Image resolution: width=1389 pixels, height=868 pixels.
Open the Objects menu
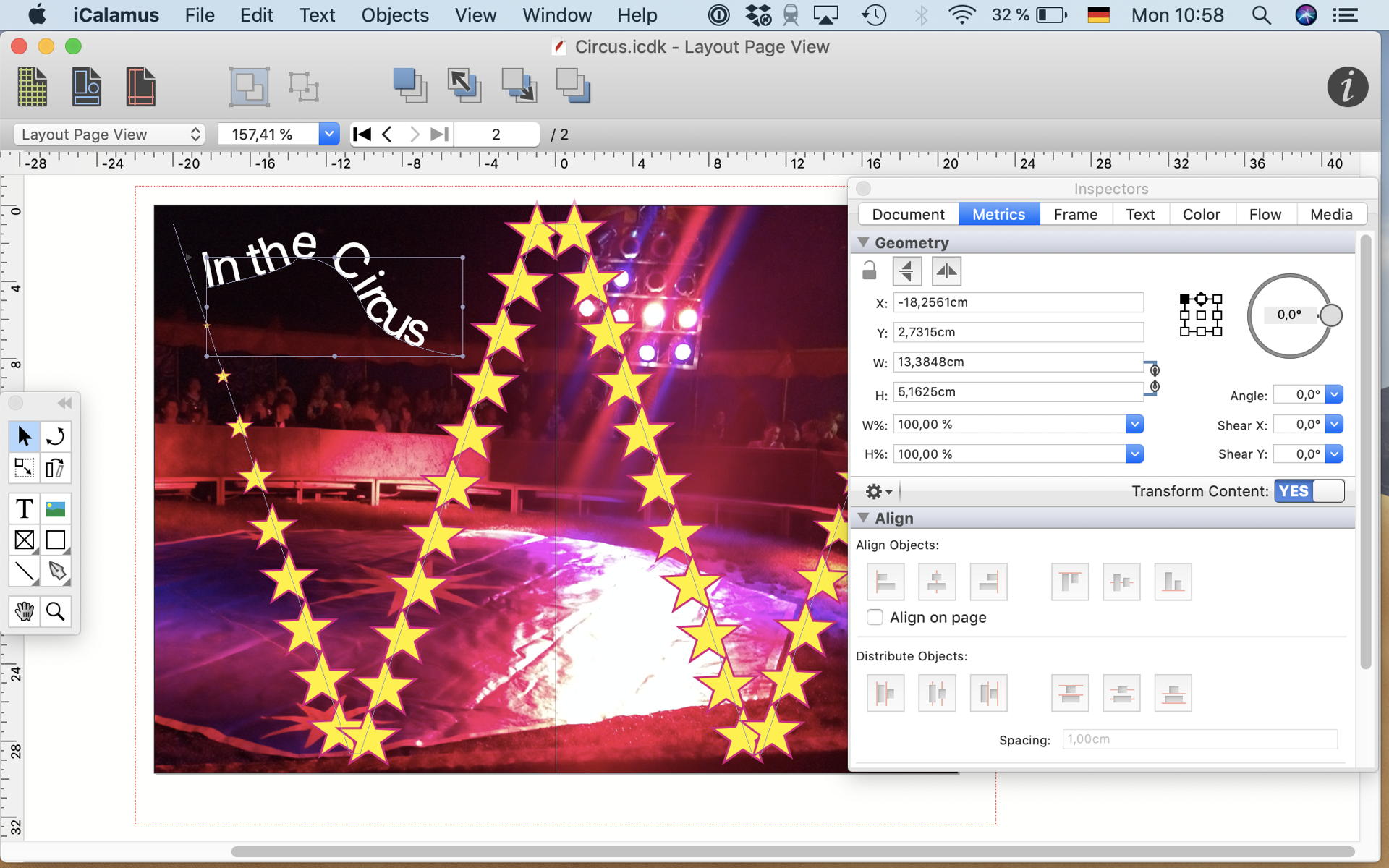[394, 15]
